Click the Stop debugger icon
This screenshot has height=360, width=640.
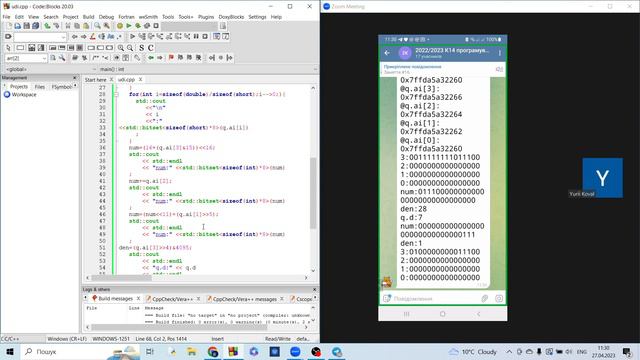pos(205,36)
